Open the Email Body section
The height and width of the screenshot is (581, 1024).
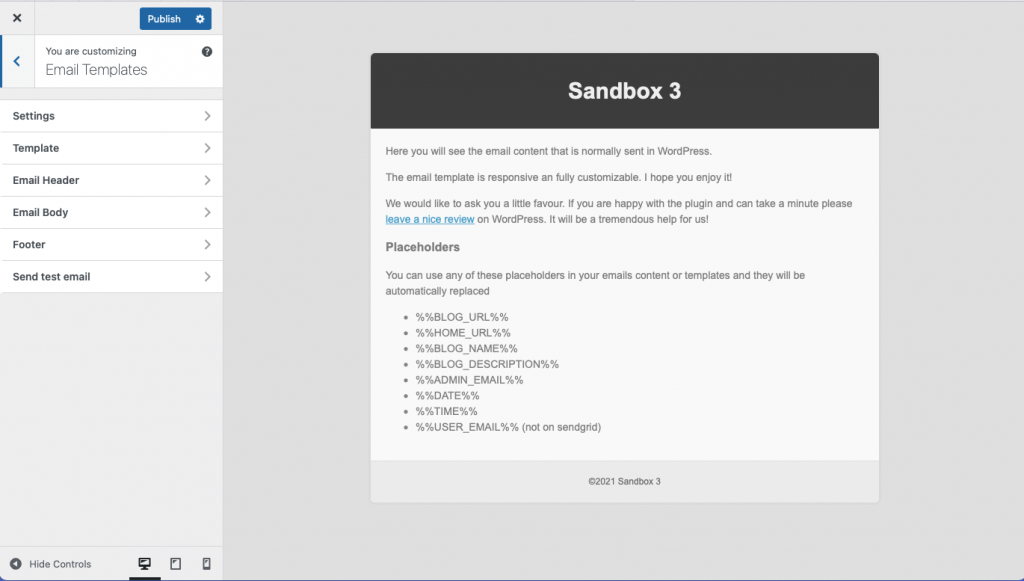(112, 212)
